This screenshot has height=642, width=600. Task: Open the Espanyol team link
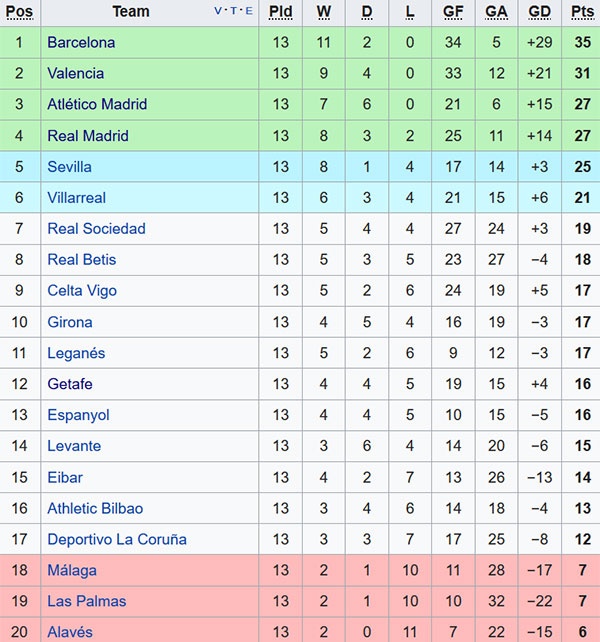[78, 415]
